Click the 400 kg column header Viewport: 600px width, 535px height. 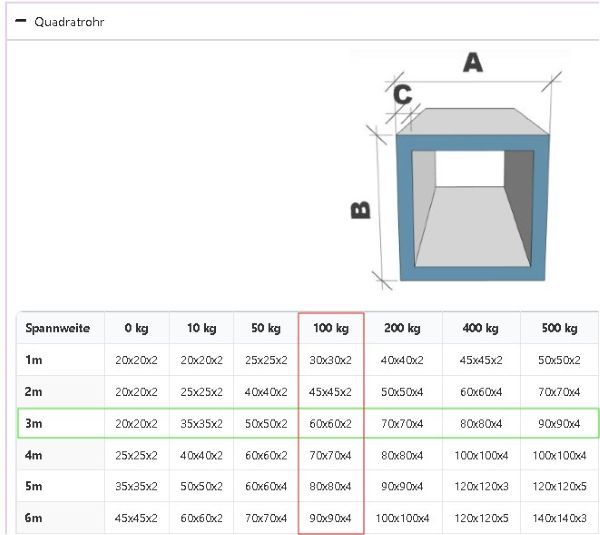pyautogui.click(x=480, y=328)
